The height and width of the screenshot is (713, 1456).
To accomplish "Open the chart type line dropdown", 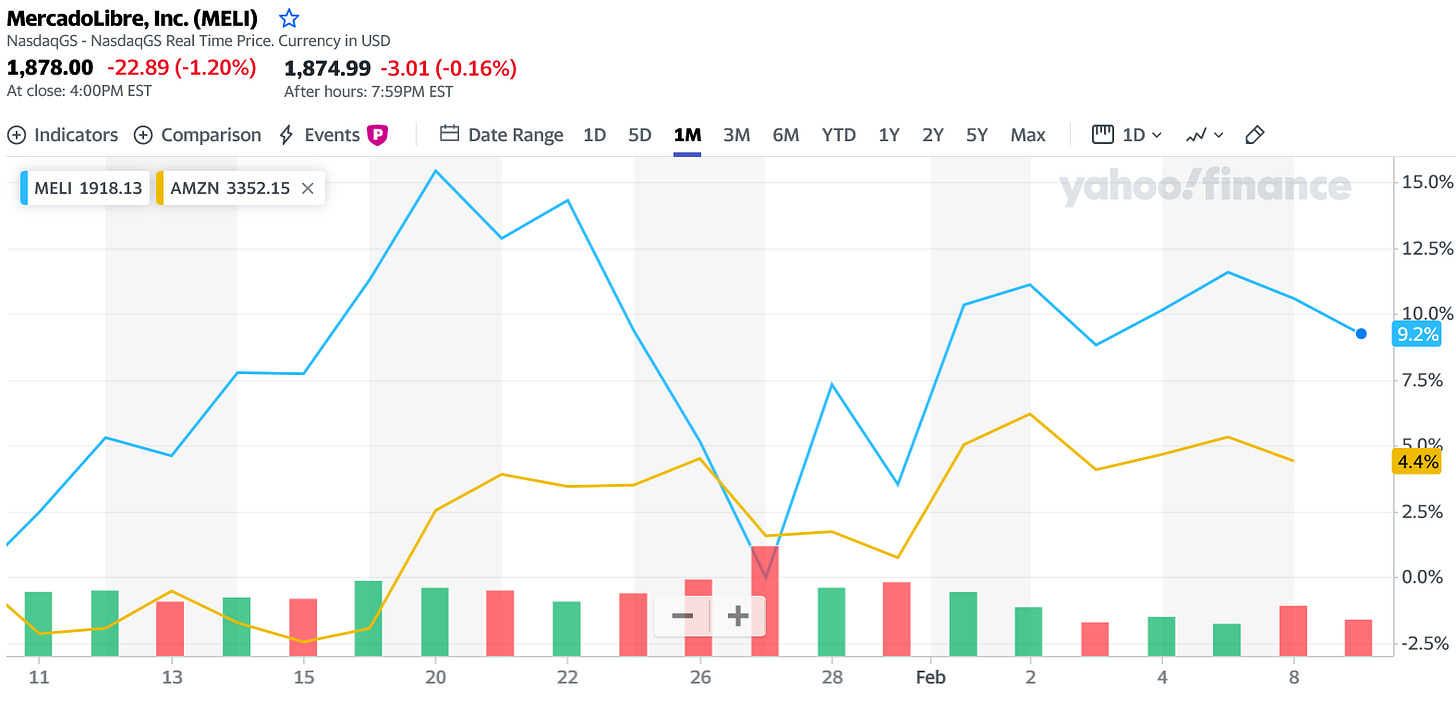I will (x=1205, y=135).
